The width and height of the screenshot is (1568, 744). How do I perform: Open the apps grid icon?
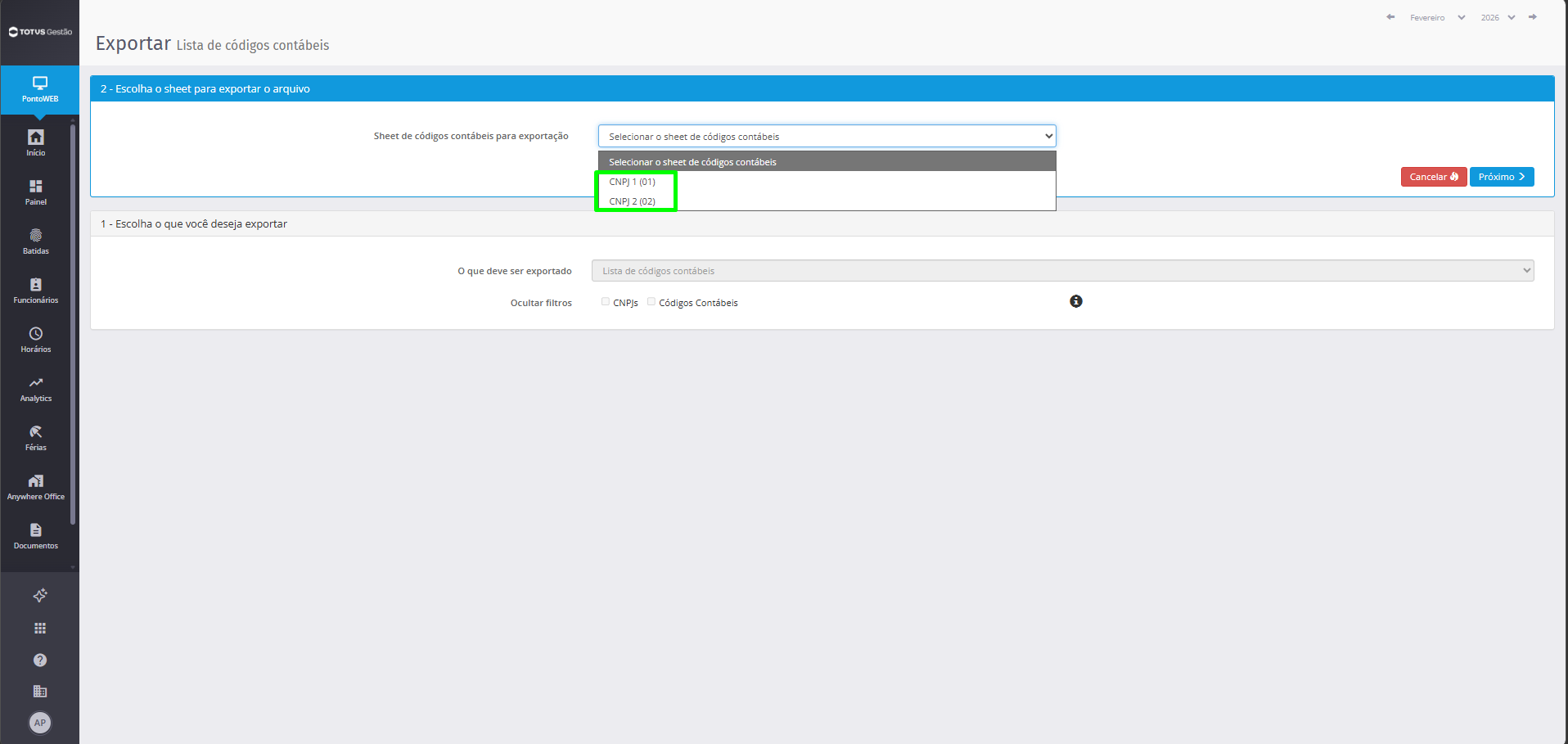click(x=39, y=628)
